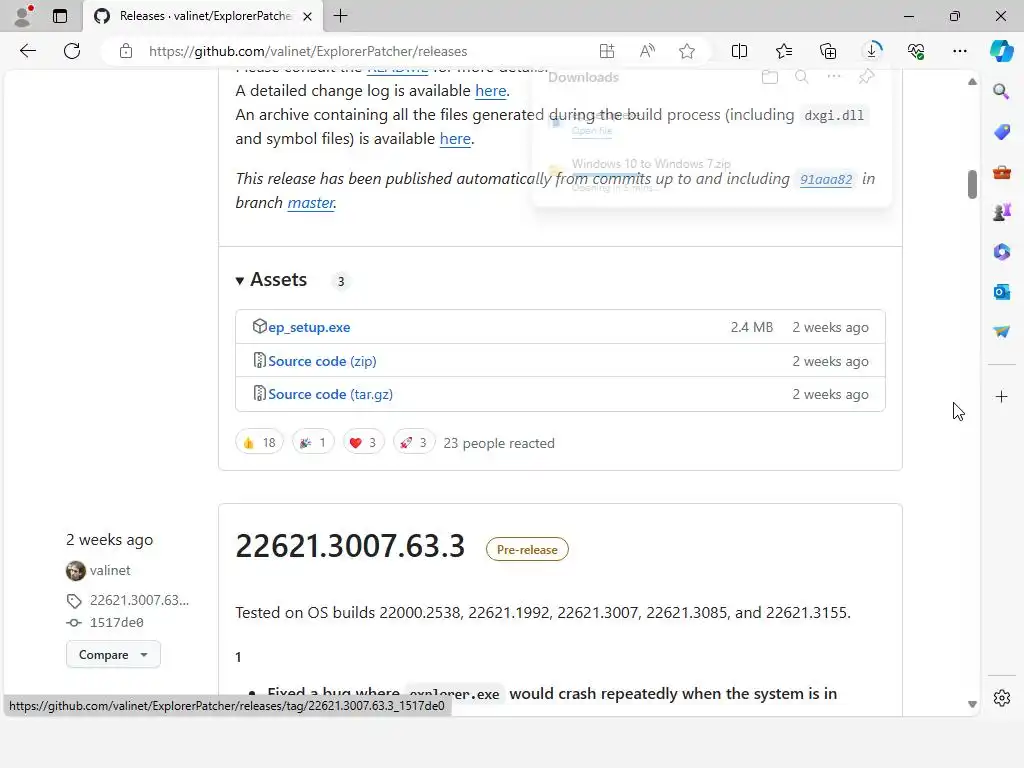Add a sidebar app with plus
Image resolution: width=1024 pixels, height=768 pixels.
[x=1001, y=396]
